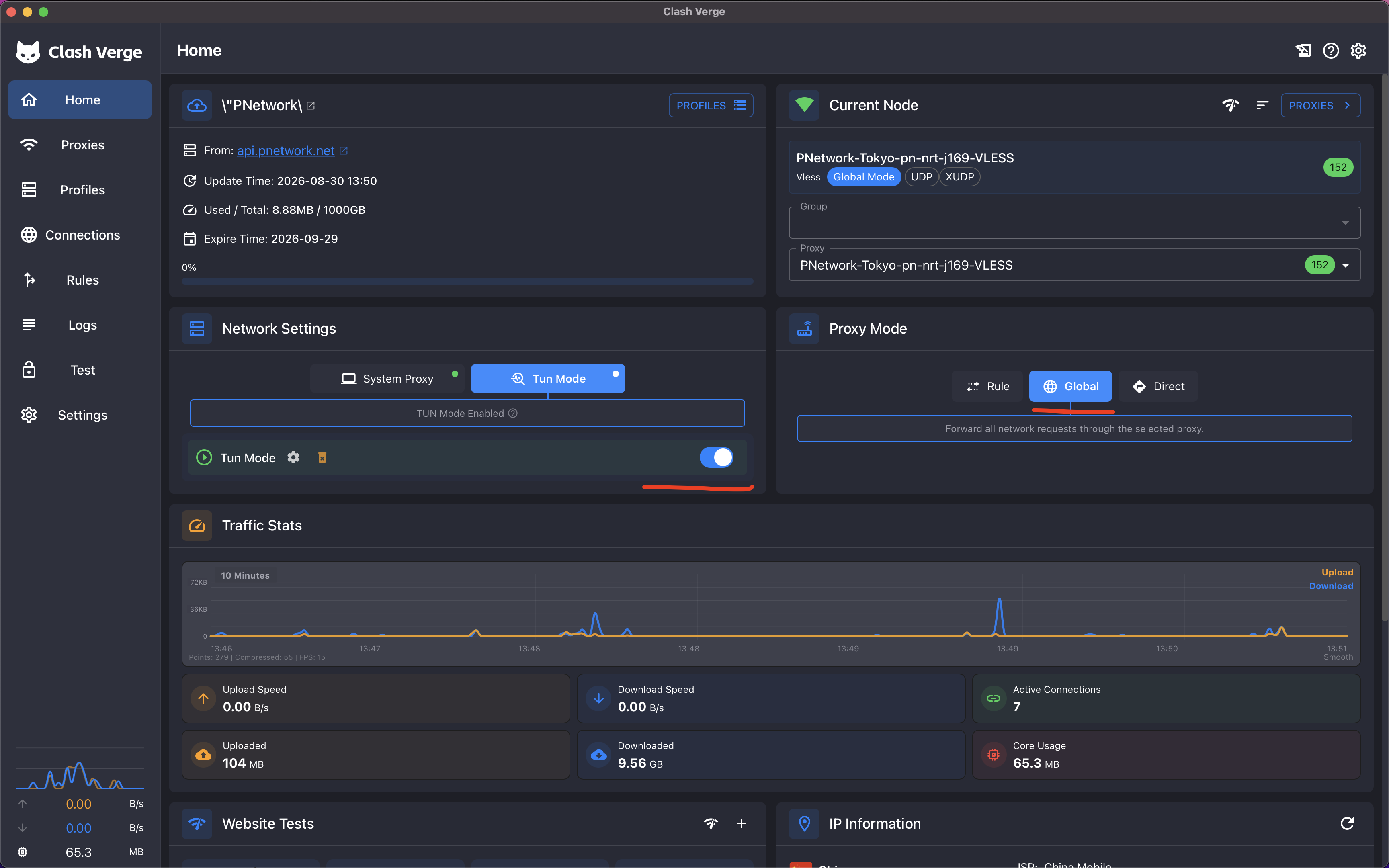Click the PROFILES button
Viewport: 1389px width, 868px height.
click(x=711, y=106)
